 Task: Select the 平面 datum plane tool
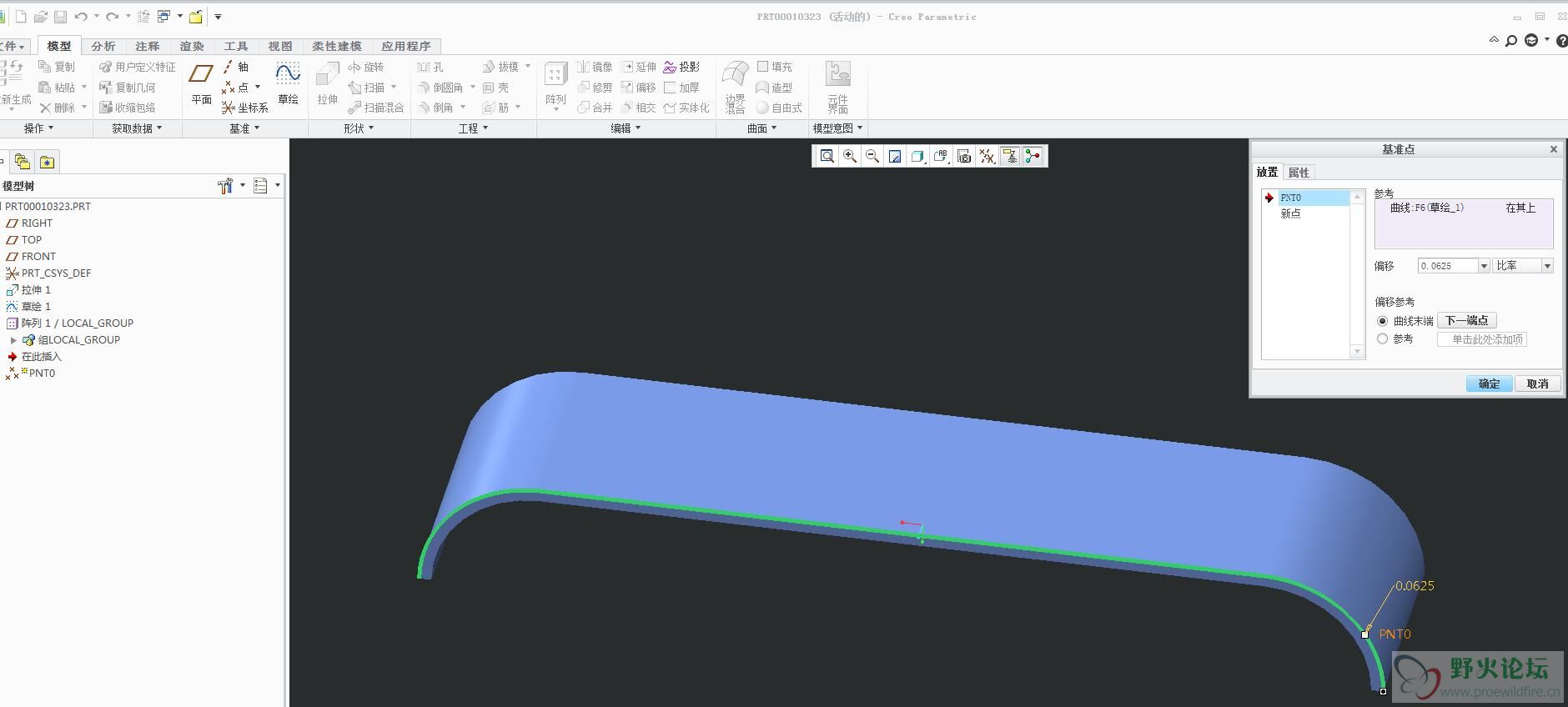tap(201, 85)
